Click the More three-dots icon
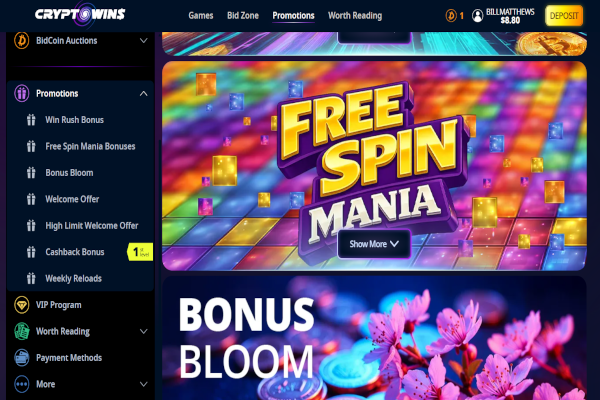600x400 pixels. pyautogui.click(x=22, y=384)
